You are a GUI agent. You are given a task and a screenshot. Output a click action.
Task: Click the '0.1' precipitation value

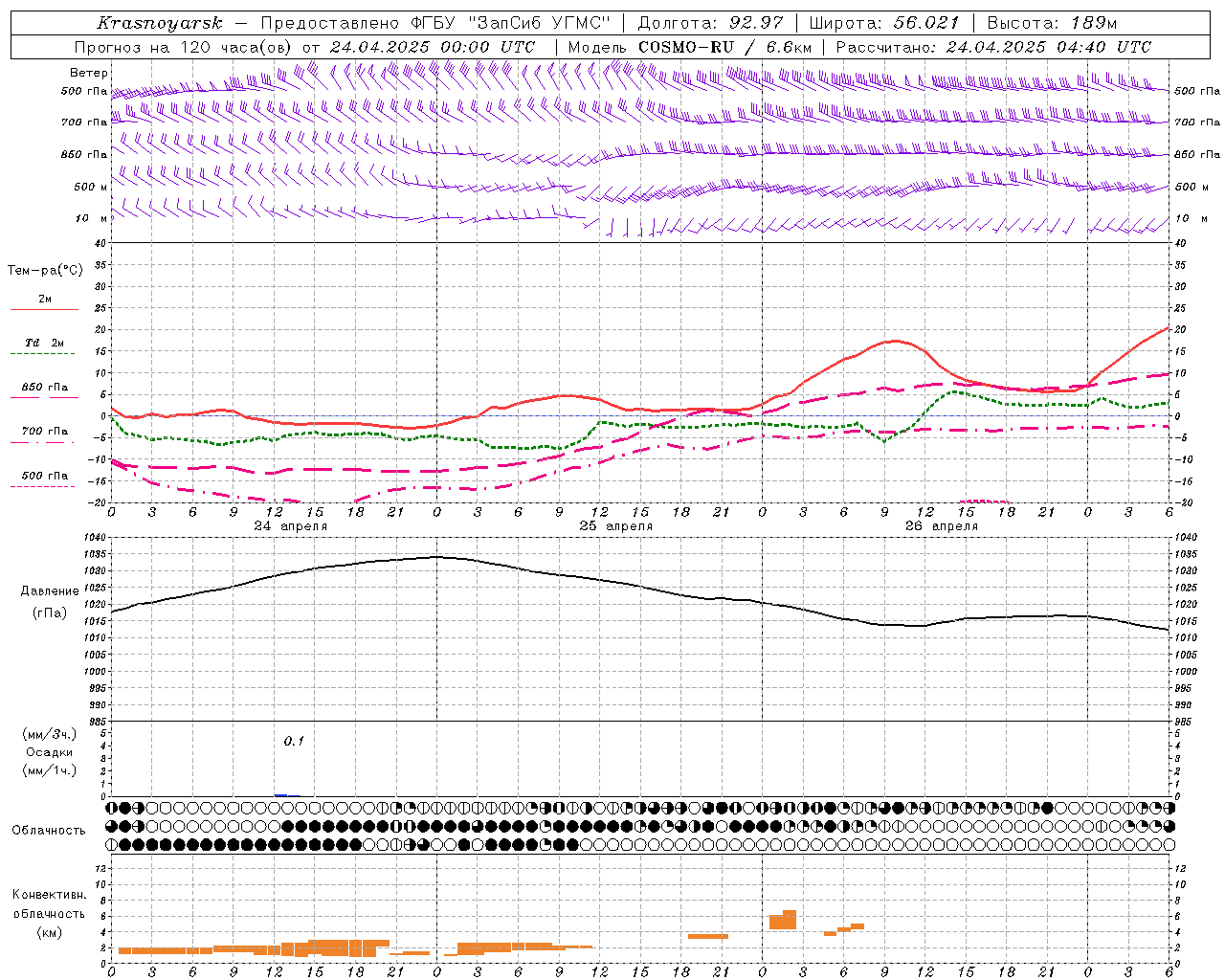(294, 741)
